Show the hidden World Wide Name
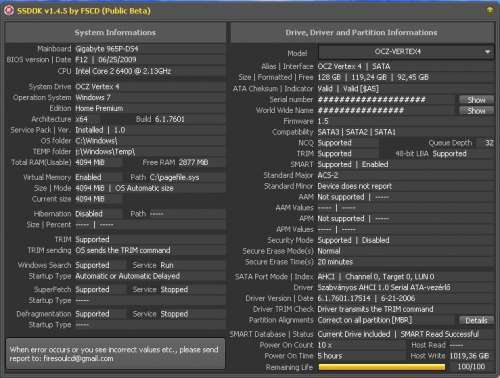This screenshot has height=378, width=500. tap(476, 111)
